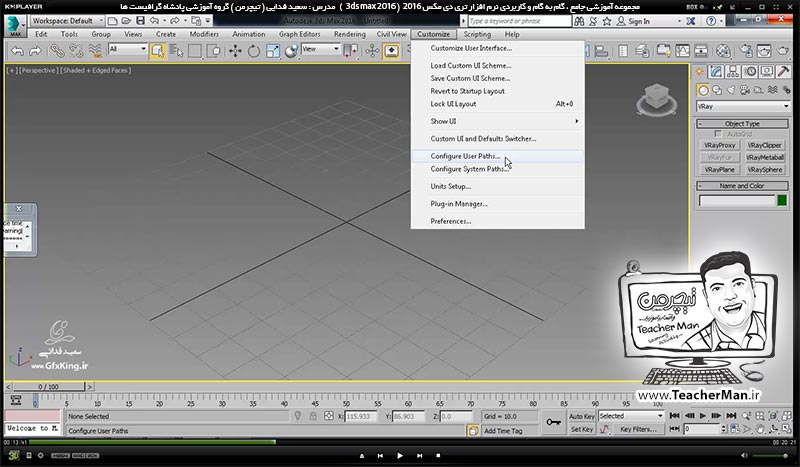800x467 pixels.
Task: Click the VRayProxy button
Action: [719, 145]
